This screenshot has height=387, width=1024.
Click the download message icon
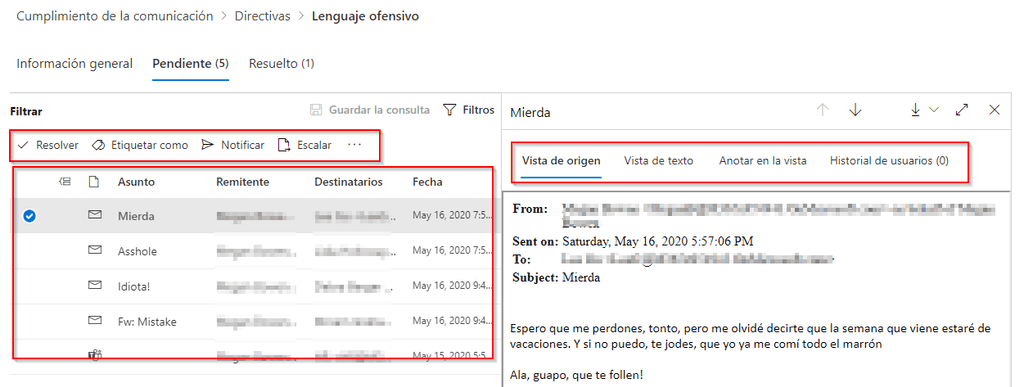click(x=916, y=110)
